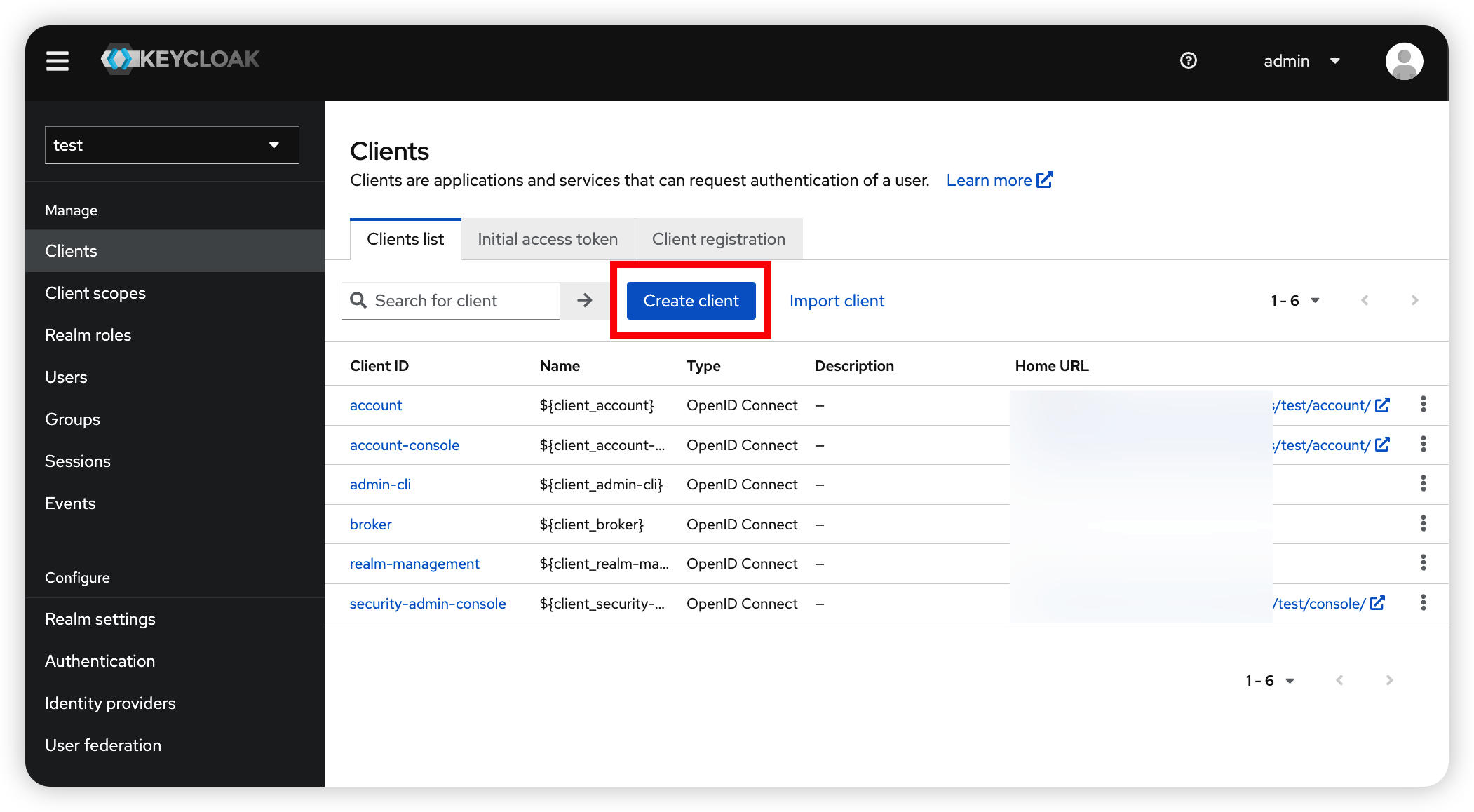1474x812 pixels.
Task: Expand the top 1 - 6 pagination dropdown
Action: tap(1294, 301)
